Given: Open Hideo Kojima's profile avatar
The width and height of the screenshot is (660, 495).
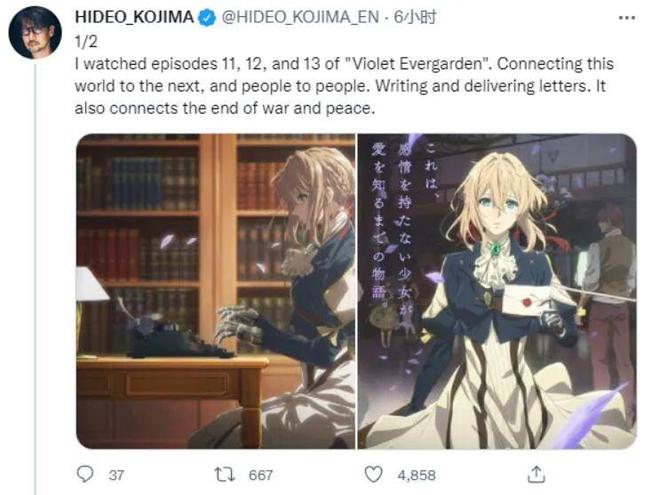Looking at the screenshot, I should click(x=35, y=32).
